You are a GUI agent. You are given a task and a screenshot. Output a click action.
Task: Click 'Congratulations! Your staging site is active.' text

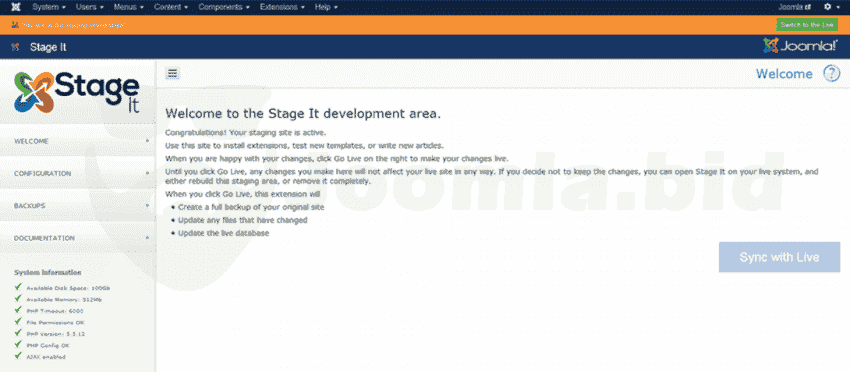[246, 132]
